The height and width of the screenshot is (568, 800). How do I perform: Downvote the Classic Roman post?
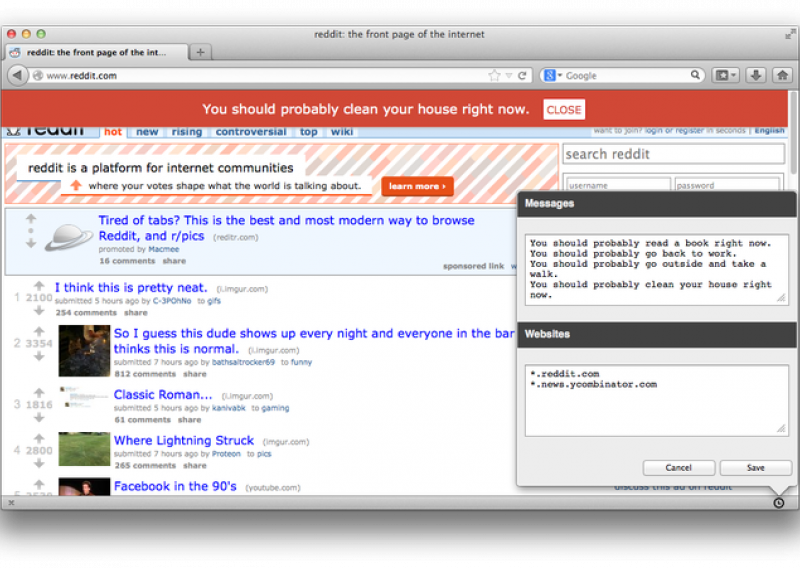(x=39, y=417)
